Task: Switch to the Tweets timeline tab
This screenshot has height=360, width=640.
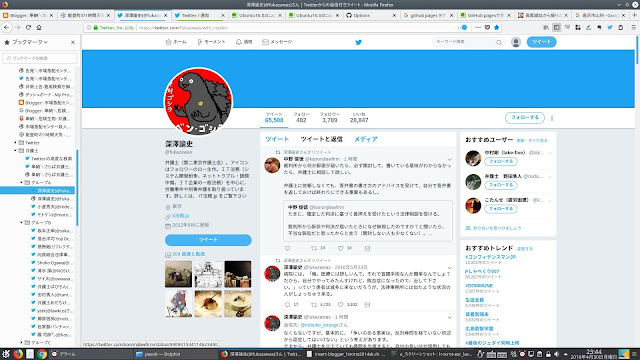Action: click(x=277, y=139)
